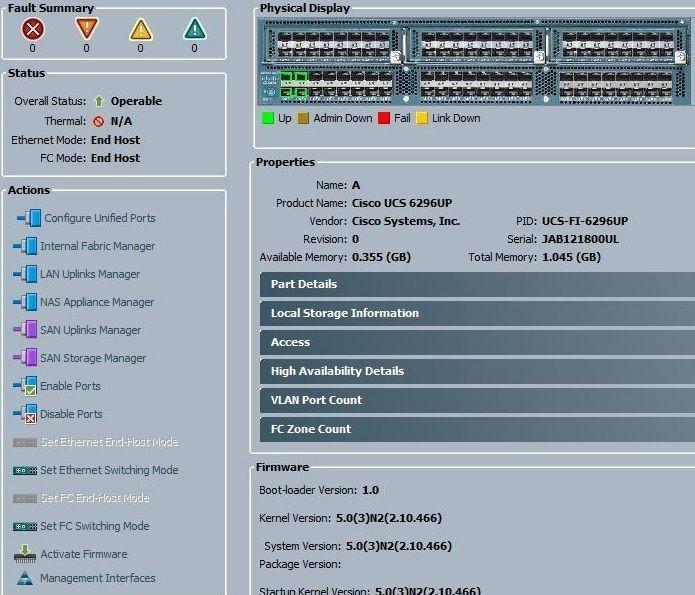Image resolution: width=695 pixels, height=595 pixels.
Task: Click the green active ports in Physical Display
Action: click(x=293, y=84)
